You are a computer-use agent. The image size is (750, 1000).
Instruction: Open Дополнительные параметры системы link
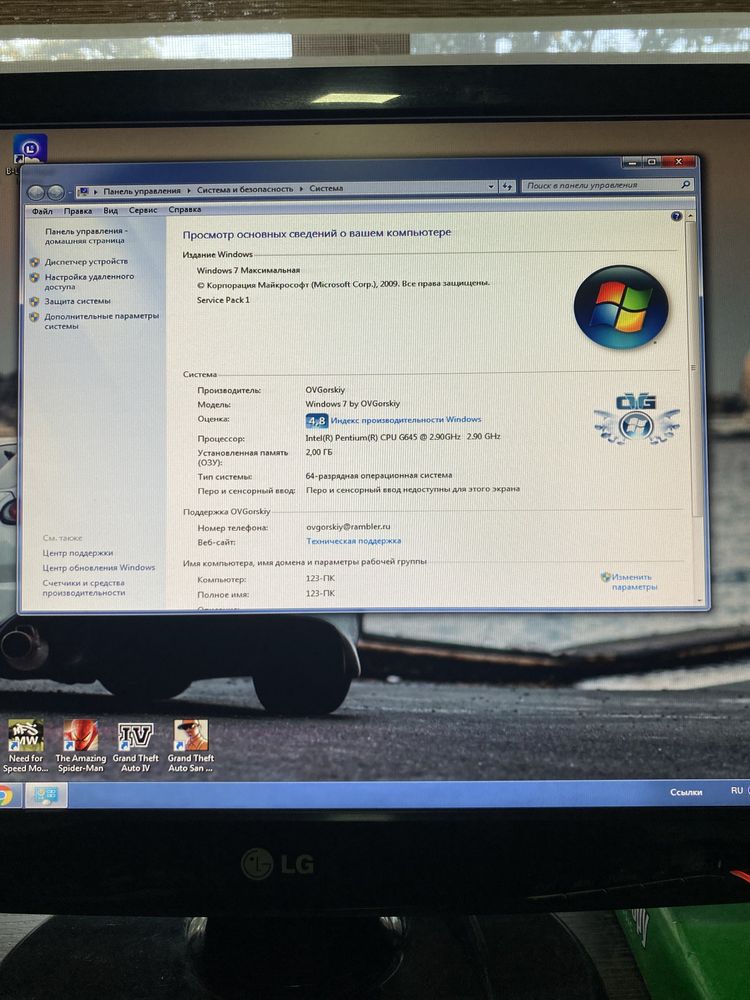pos(101,321)
